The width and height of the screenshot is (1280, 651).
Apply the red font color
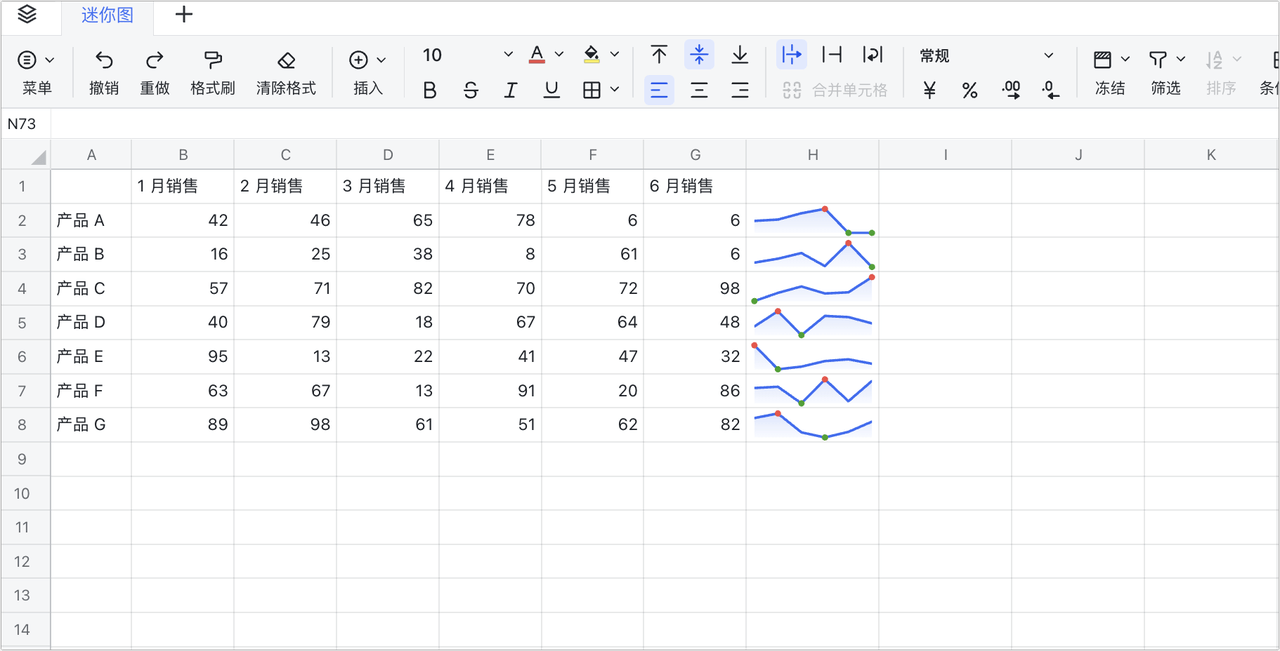(x=537, y=55)
